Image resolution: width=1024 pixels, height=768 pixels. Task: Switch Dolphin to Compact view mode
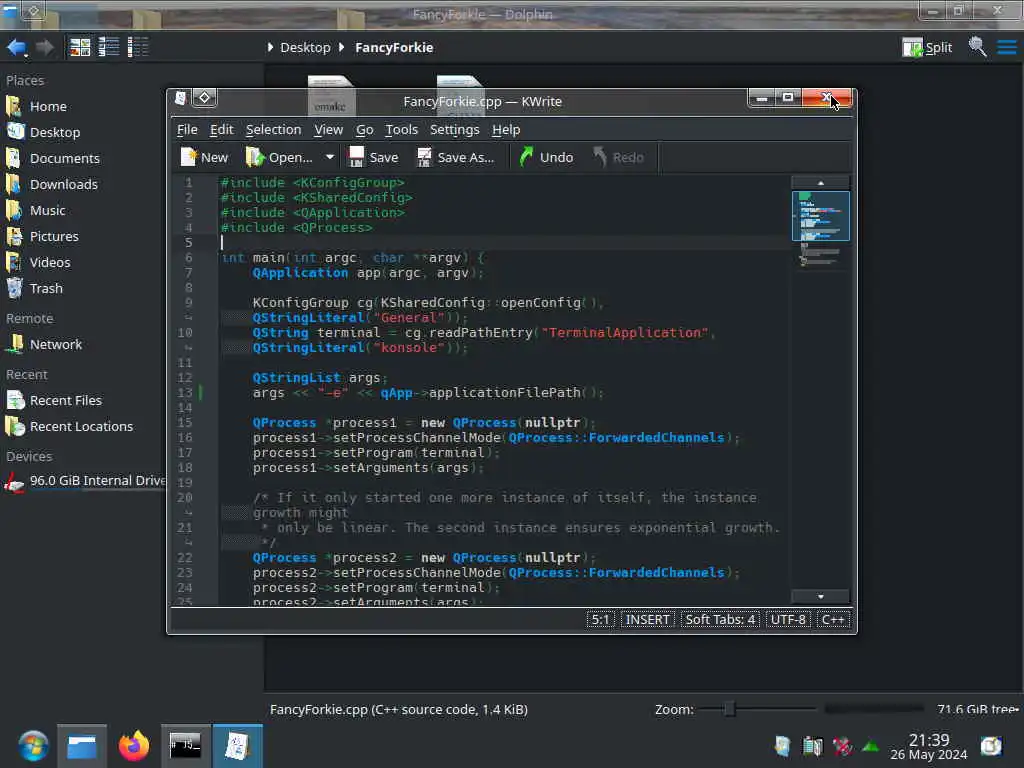click(x=108, y=47)
